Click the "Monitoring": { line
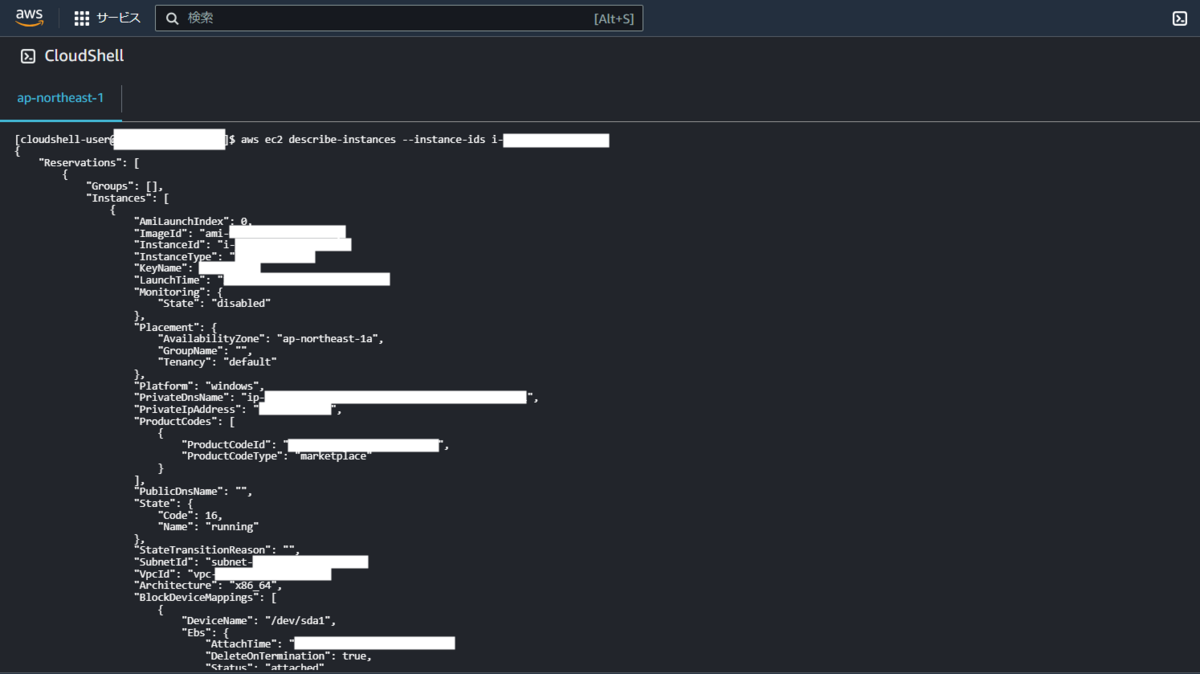 (178, 292)
